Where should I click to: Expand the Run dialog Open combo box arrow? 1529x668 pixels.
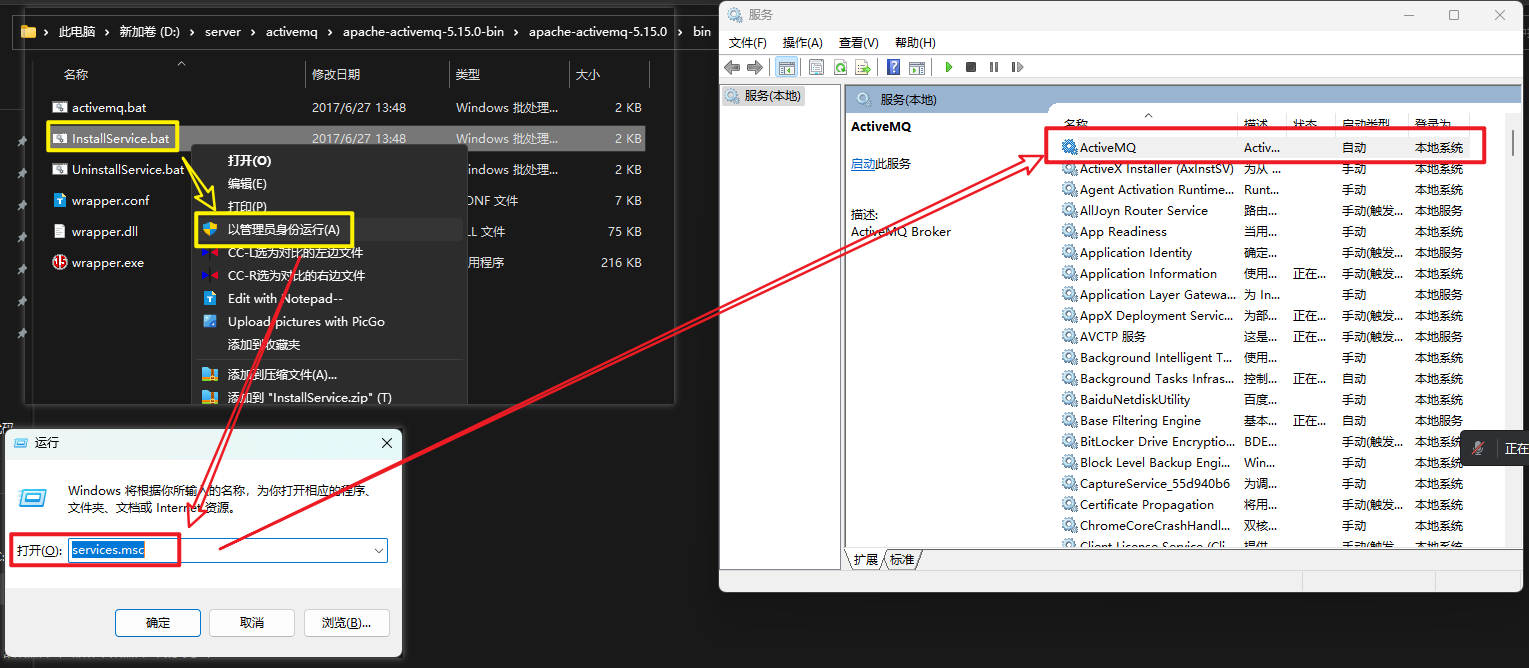[x=379, y=550]
